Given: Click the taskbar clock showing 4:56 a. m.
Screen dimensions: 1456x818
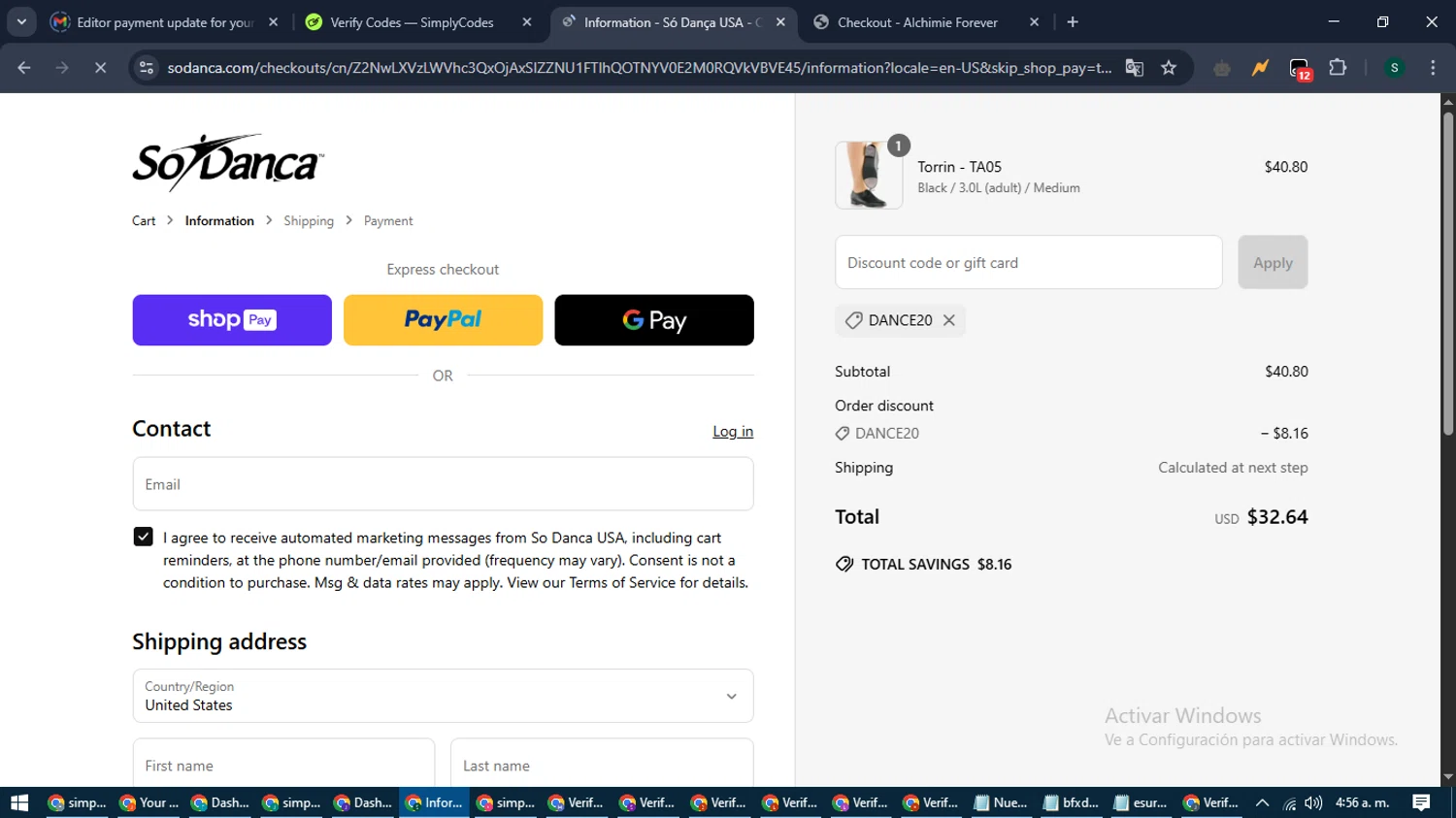Looking at the screenshot, I should pos(1362,802).
